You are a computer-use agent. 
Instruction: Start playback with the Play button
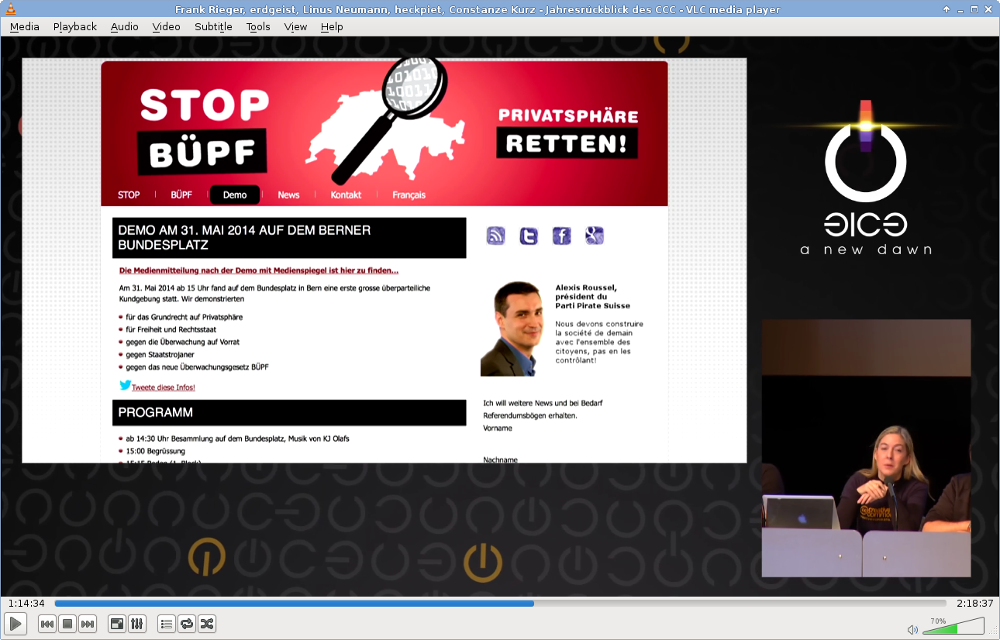point(15,623)
